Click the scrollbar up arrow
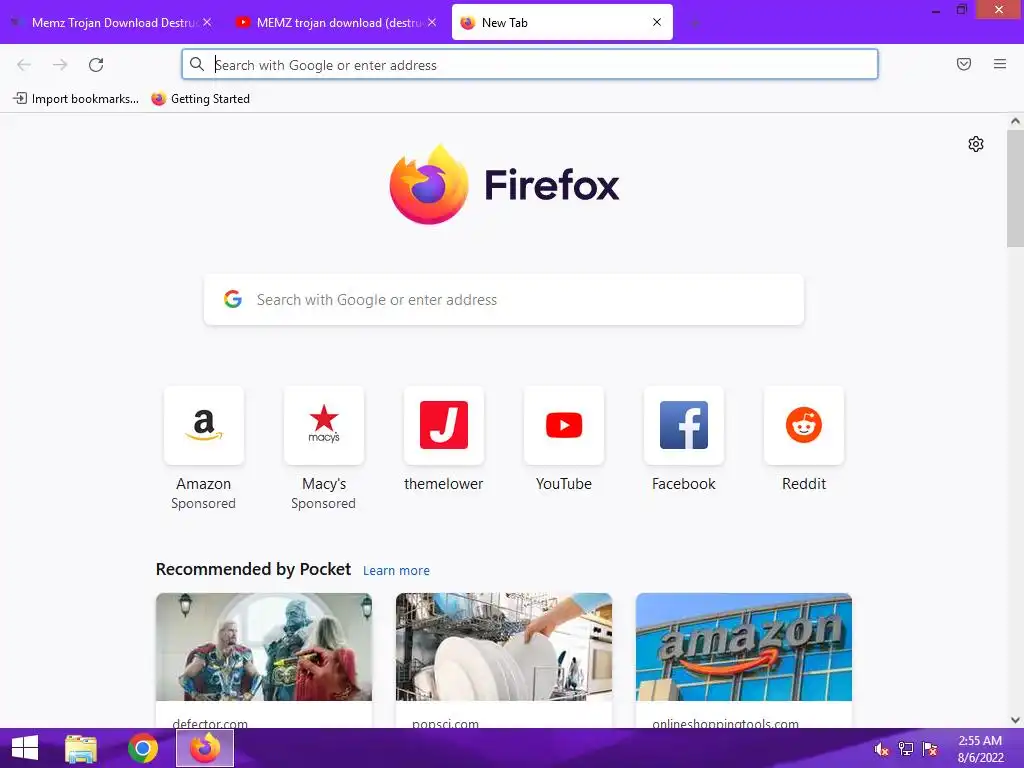 click(1015, 121)
